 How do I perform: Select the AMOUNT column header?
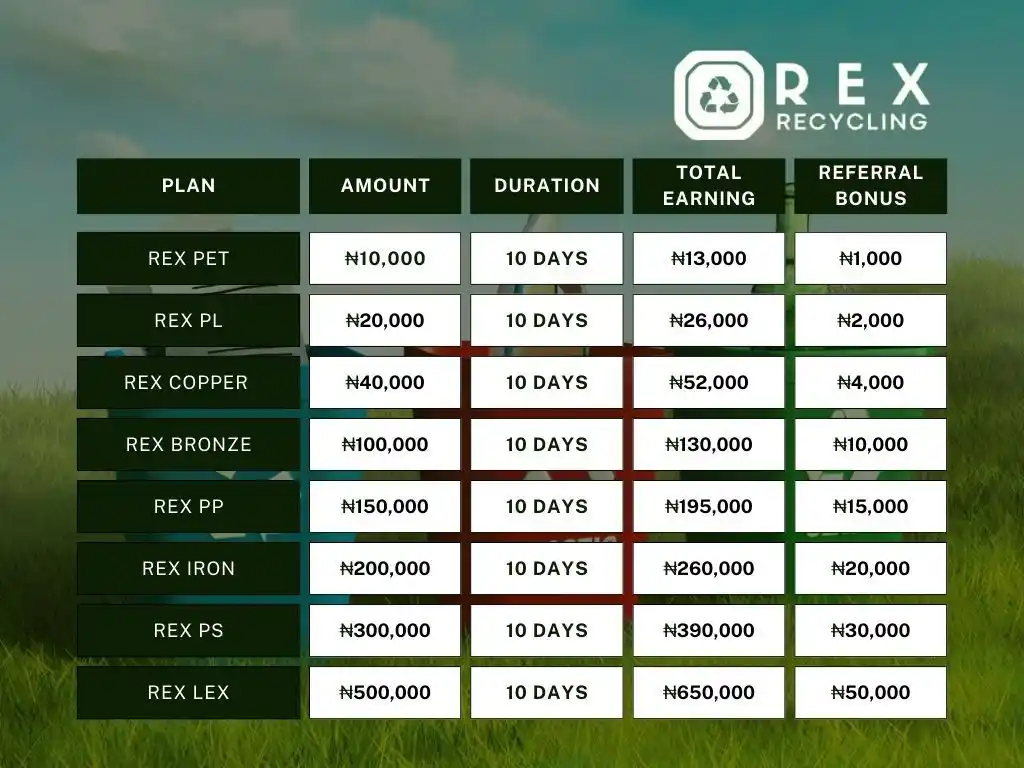tap(385, 185)
